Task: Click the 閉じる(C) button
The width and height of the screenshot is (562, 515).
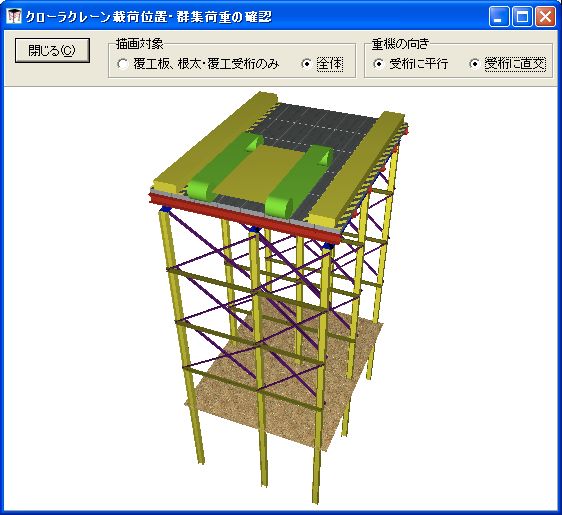Action: coord(52,51)
